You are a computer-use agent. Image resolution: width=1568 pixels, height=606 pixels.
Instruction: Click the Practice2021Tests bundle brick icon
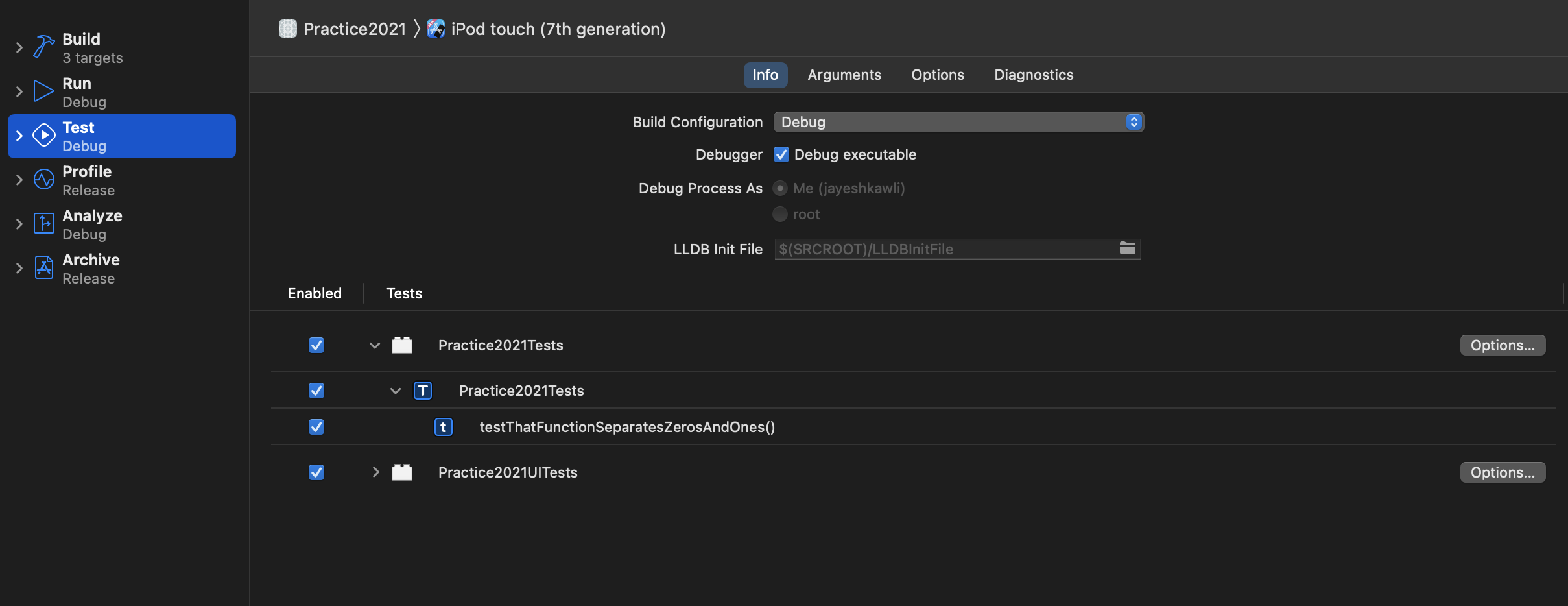[402, 345]
